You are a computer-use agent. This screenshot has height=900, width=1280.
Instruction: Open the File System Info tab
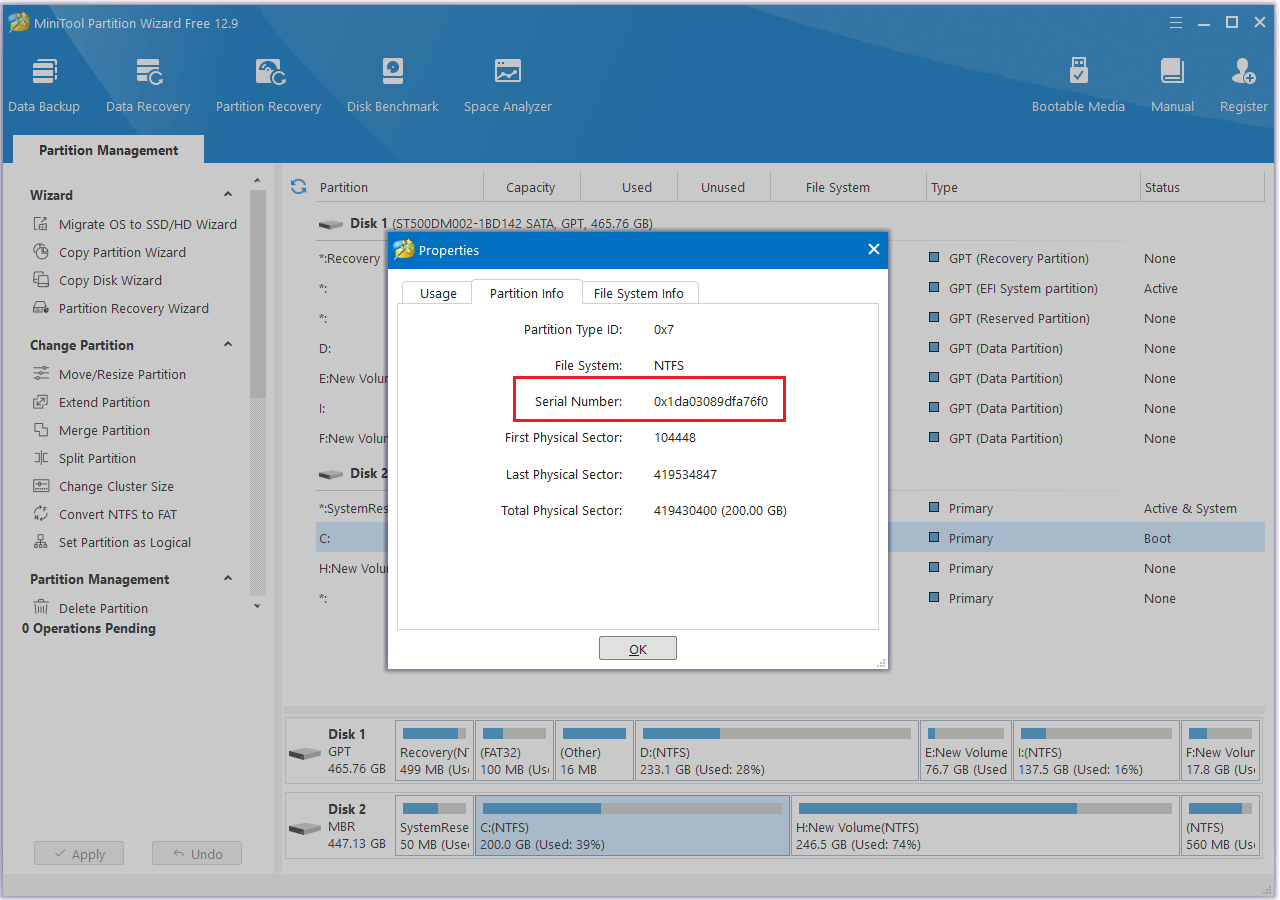(x=639, y=293)
